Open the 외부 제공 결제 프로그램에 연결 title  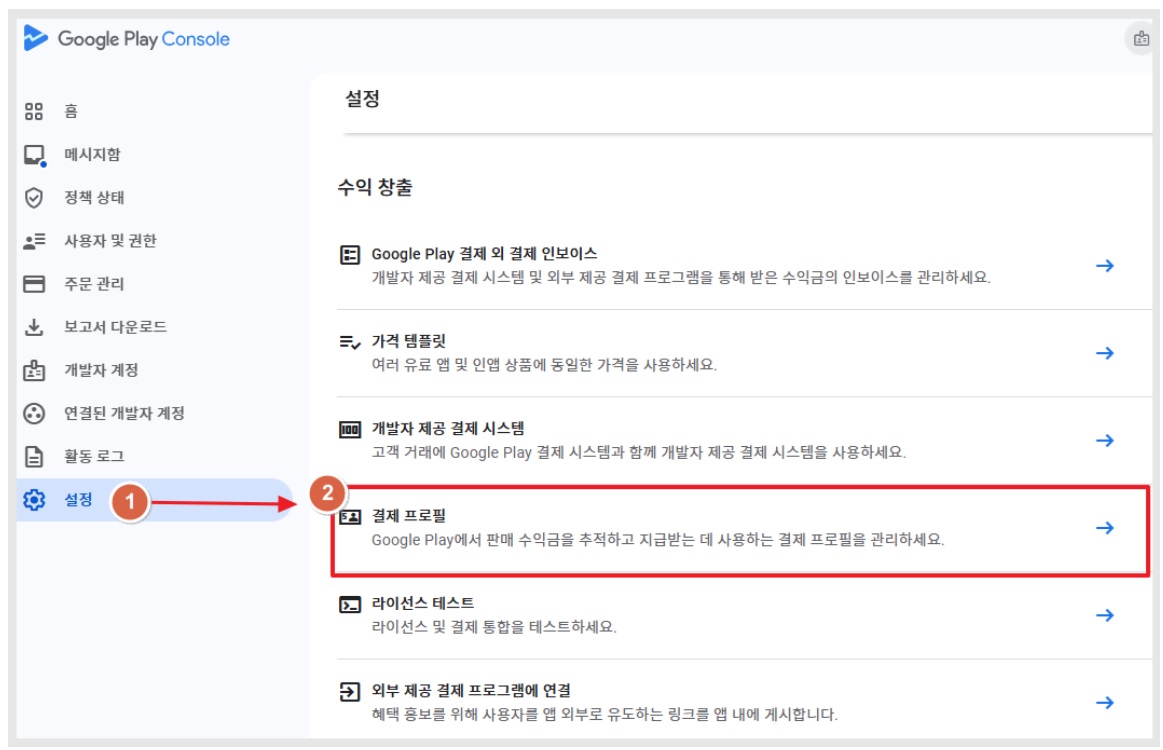pos(472,691)
